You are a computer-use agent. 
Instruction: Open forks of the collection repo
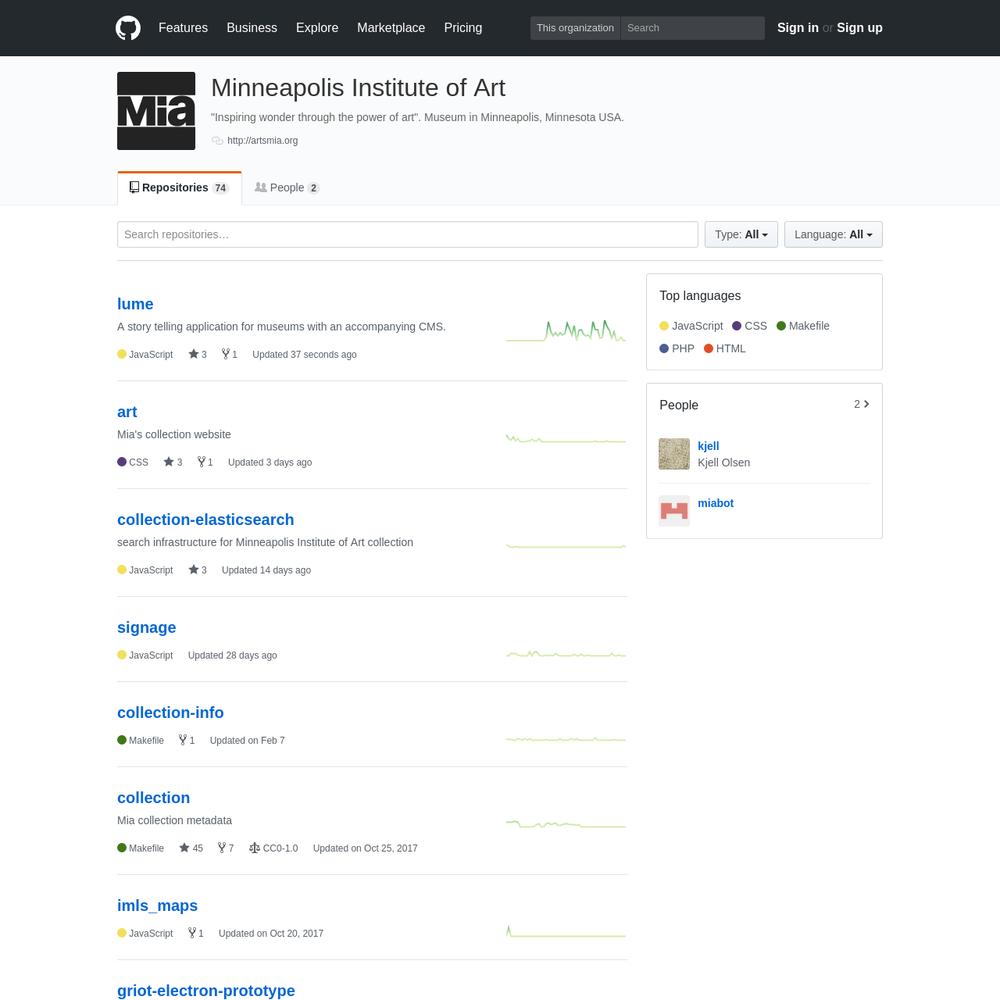[226, 848]
